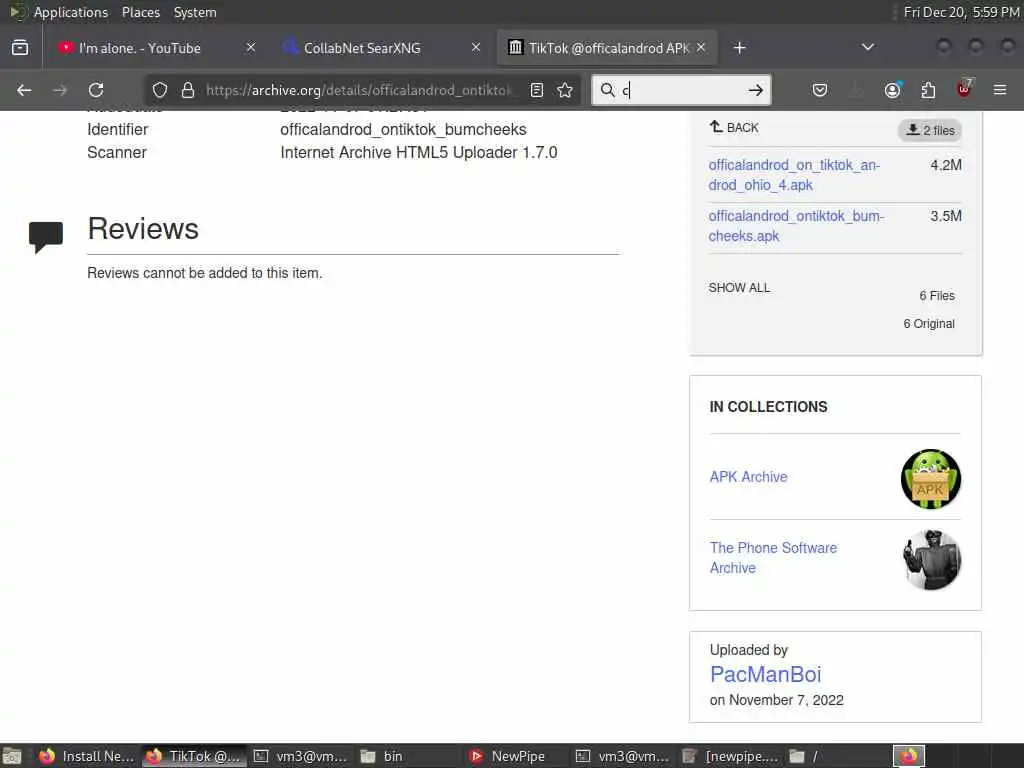Screen dimensions: 1024x768
Task: Toggle reader view icon in address bar
Action: pyautogui.click(x=537, y=90)
